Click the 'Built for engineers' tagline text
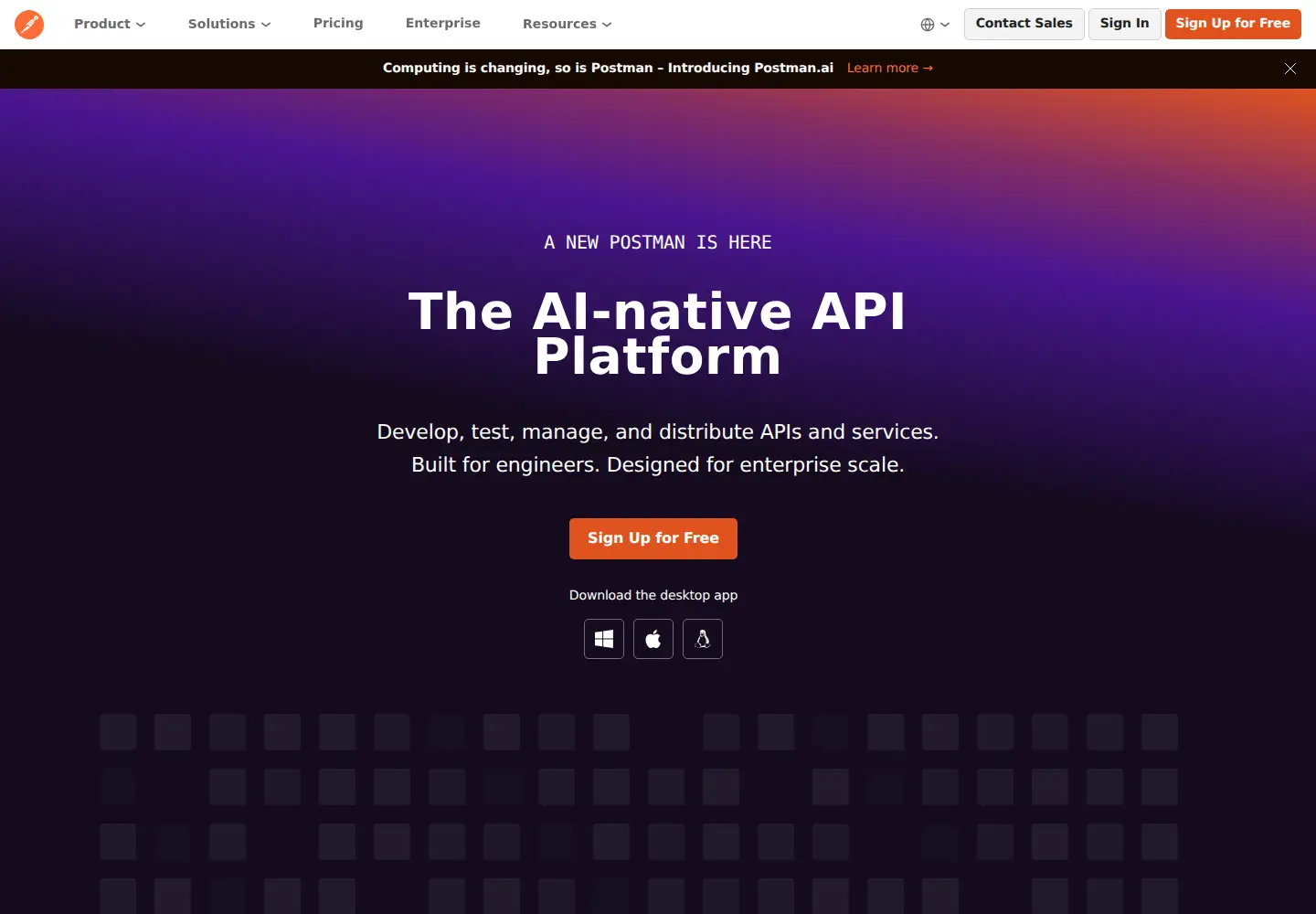Screen dimensions: 1316x914 click(658, 464)
